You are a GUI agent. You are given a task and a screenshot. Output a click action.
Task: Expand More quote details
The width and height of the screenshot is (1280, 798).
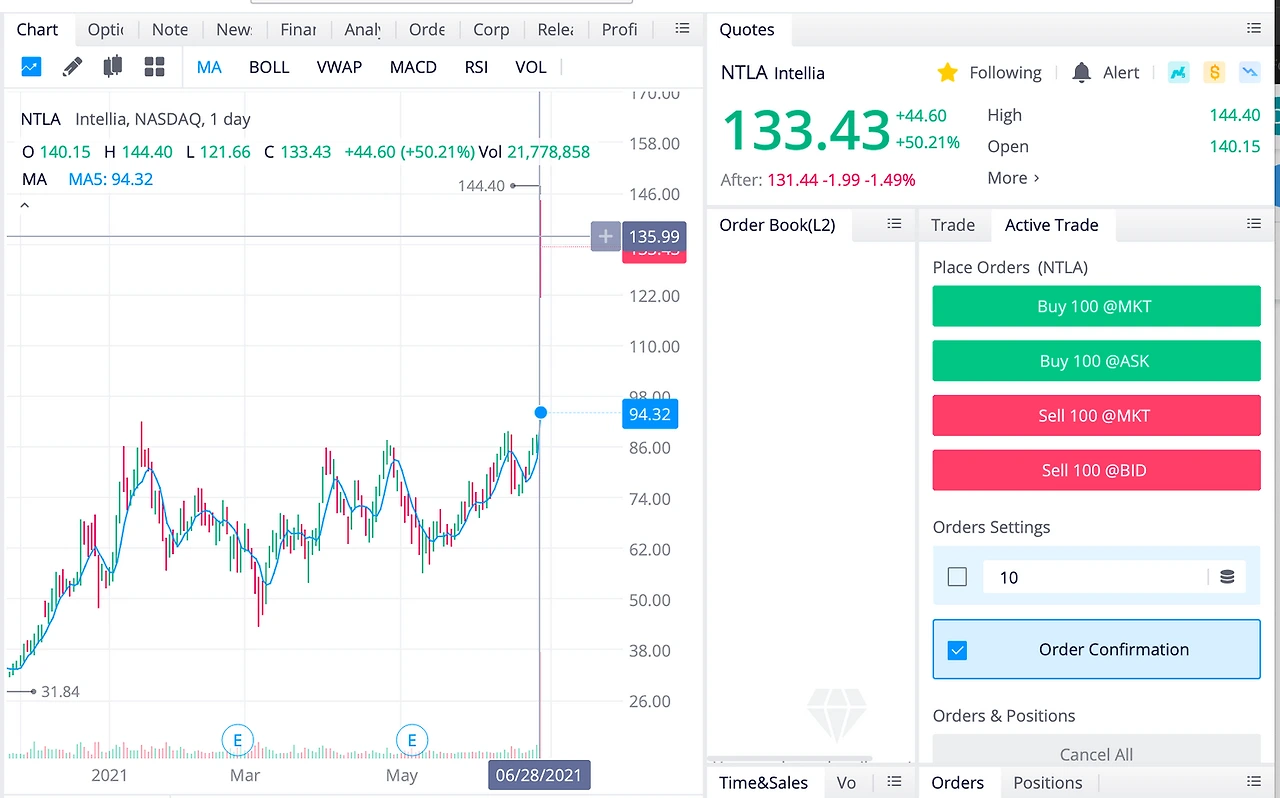coord(1013,178)
